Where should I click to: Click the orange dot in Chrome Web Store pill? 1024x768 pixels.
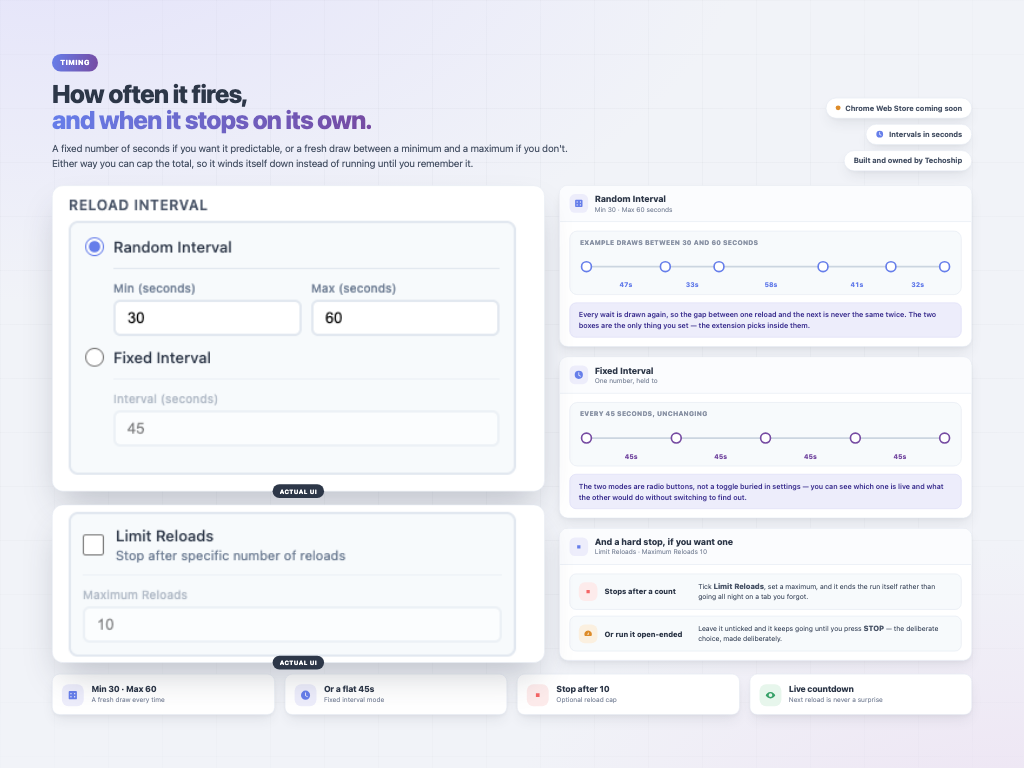pyautogui.click(x=838, y=108)
